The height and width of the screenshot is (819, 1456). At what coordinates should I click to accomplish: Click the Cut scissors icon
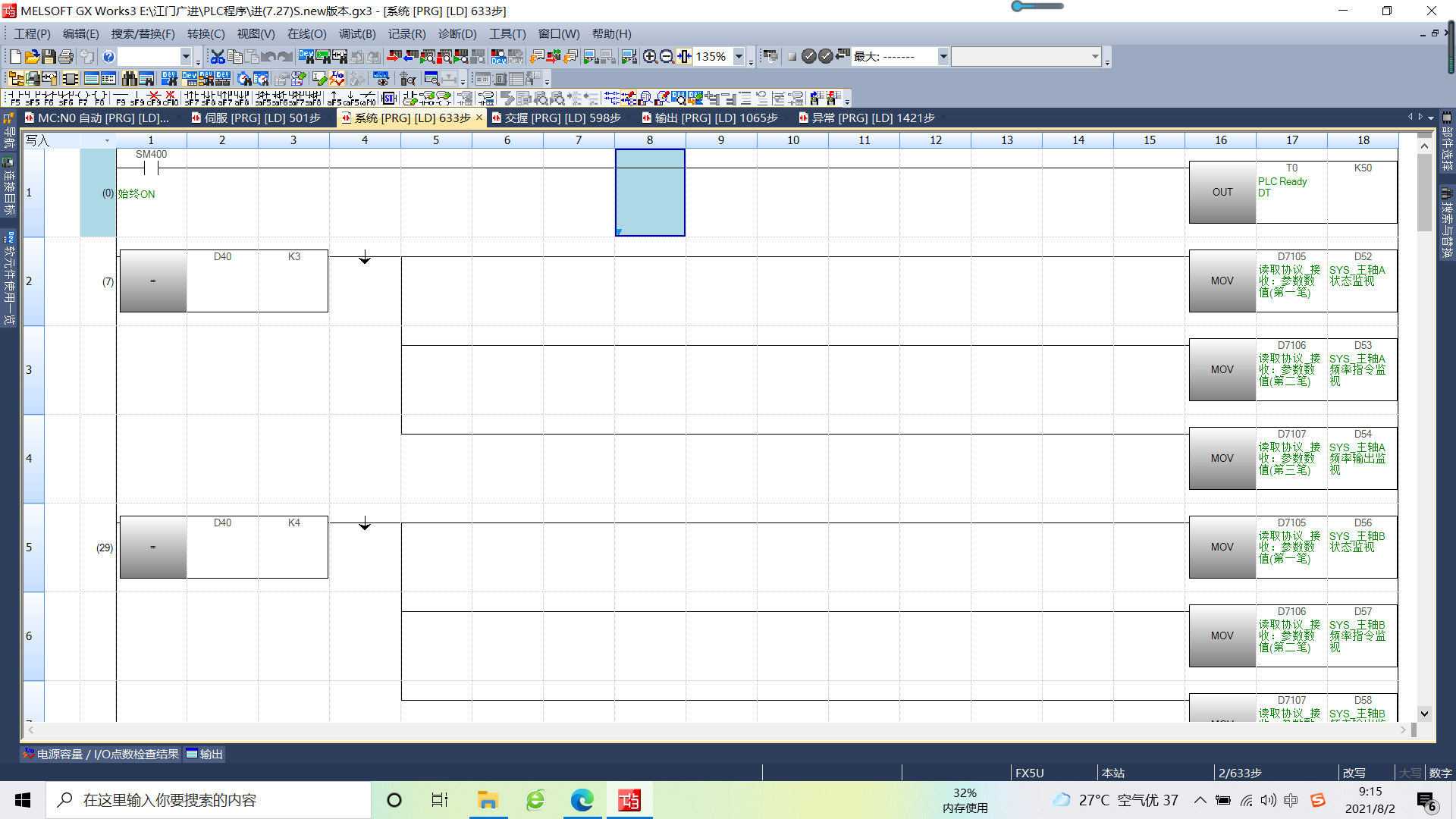point(218,57)
